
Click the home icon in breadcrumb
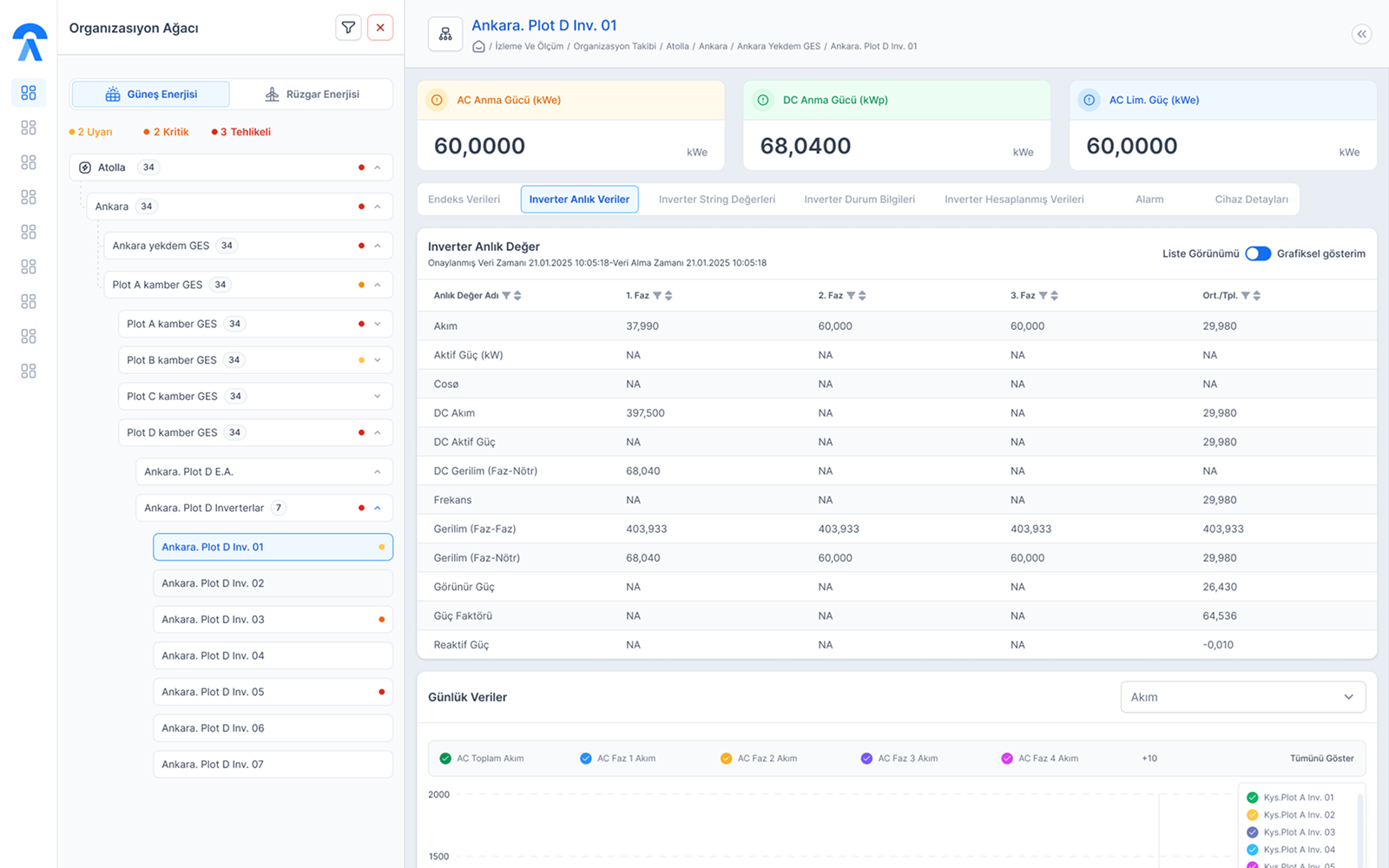pyautogui.click(x=478, y=47)
